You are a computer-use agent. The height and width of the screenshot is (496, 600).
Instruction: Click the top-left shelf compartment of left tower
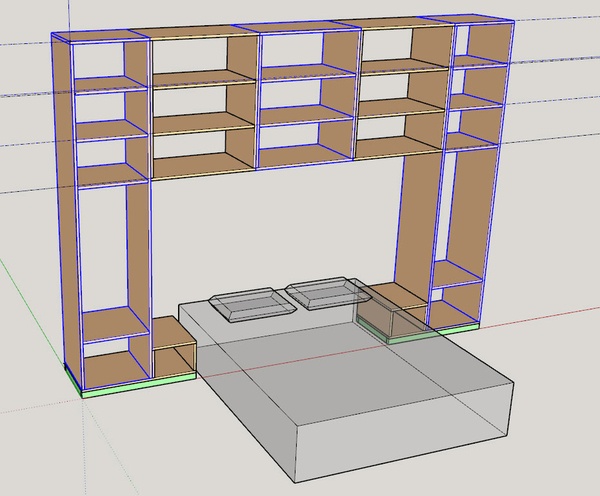98,58
